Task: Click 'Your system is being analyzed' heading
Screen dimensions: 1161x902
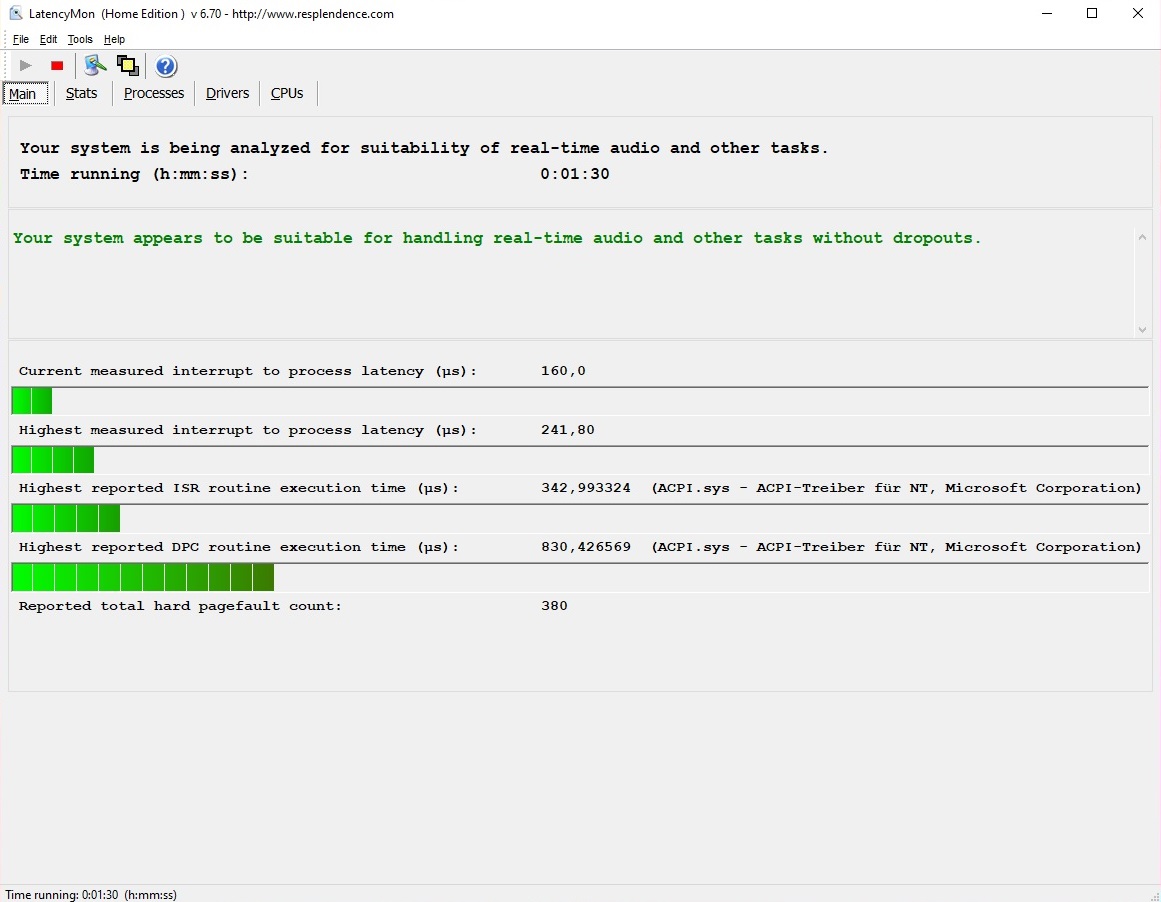Action: point(424,148)
